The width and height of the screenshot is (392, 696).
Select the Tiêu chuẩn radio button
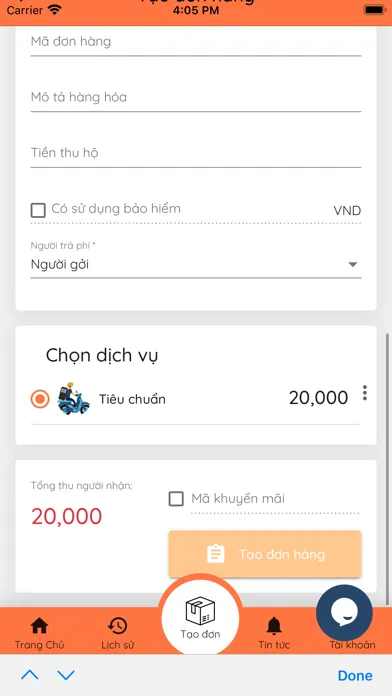pyautogui.click(x=40, y=399)
